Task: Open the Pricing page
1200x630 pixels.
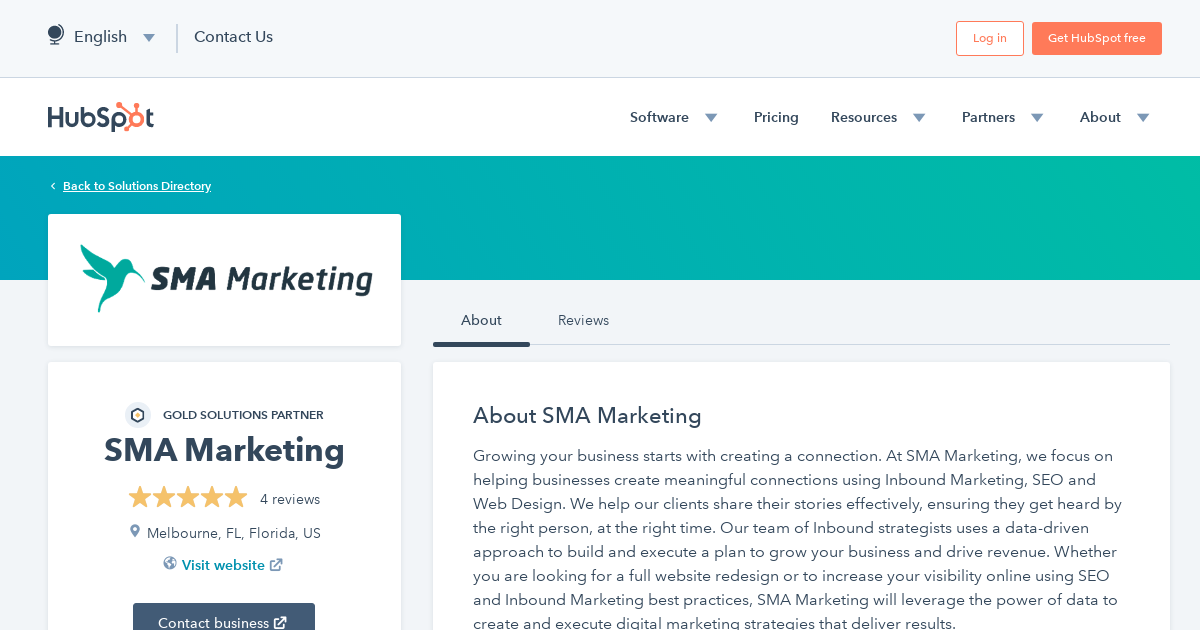Action: click(776, 117)
